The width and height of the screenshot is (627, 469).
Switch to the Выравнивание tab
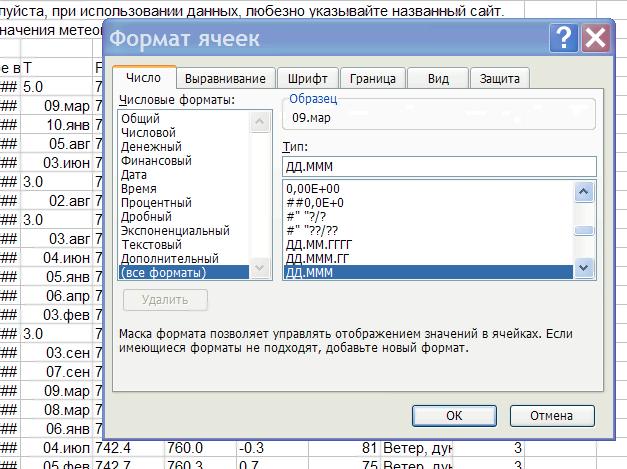click(x=226, y=79)
